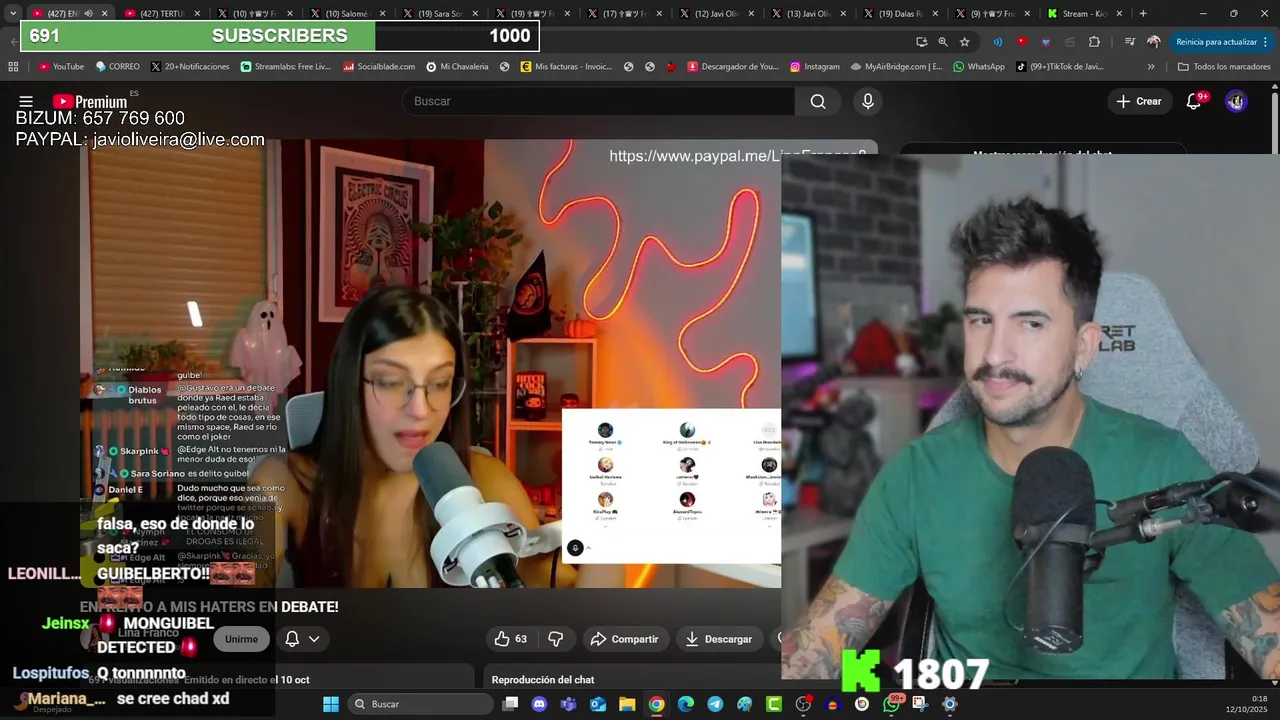Open the CORREO bookmark

[117, 67]
